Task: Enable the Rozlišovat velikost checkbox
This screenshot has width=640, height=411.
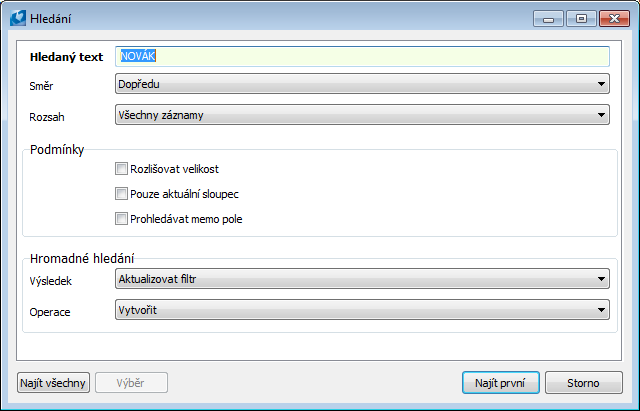Action: pyautogui.click(x=122, y=169)
